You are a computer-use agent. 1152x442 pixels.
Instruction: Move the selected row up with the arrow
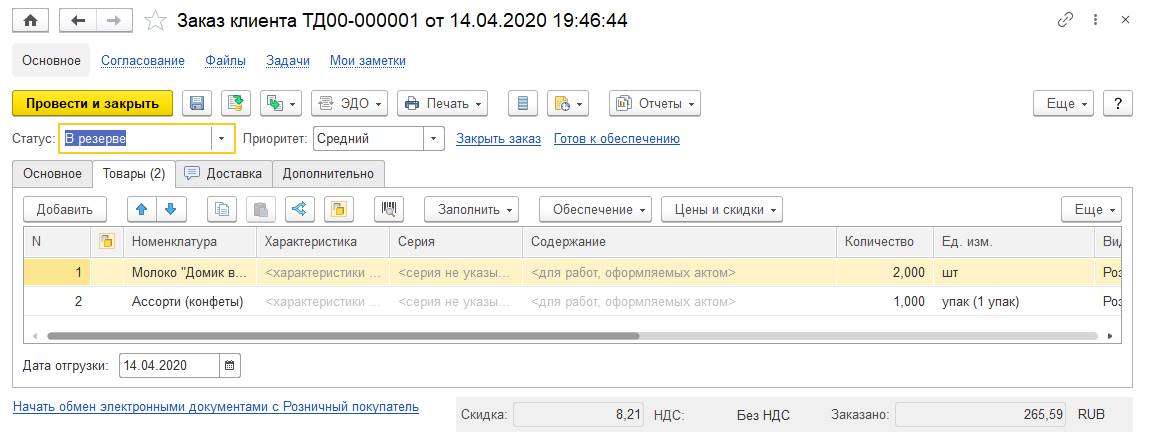[143, 209]
